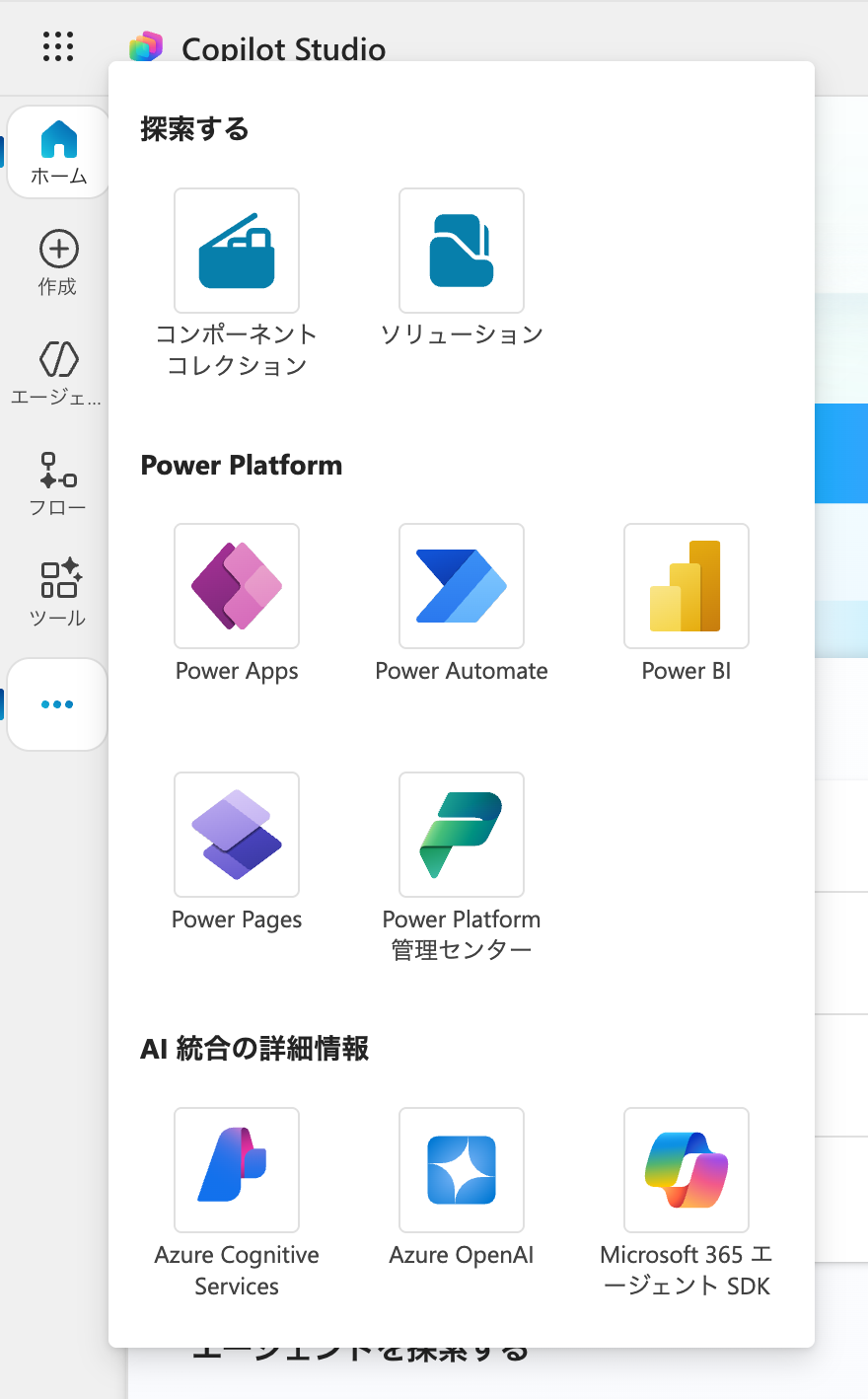Click the Power Automate text label

(462, 671)
